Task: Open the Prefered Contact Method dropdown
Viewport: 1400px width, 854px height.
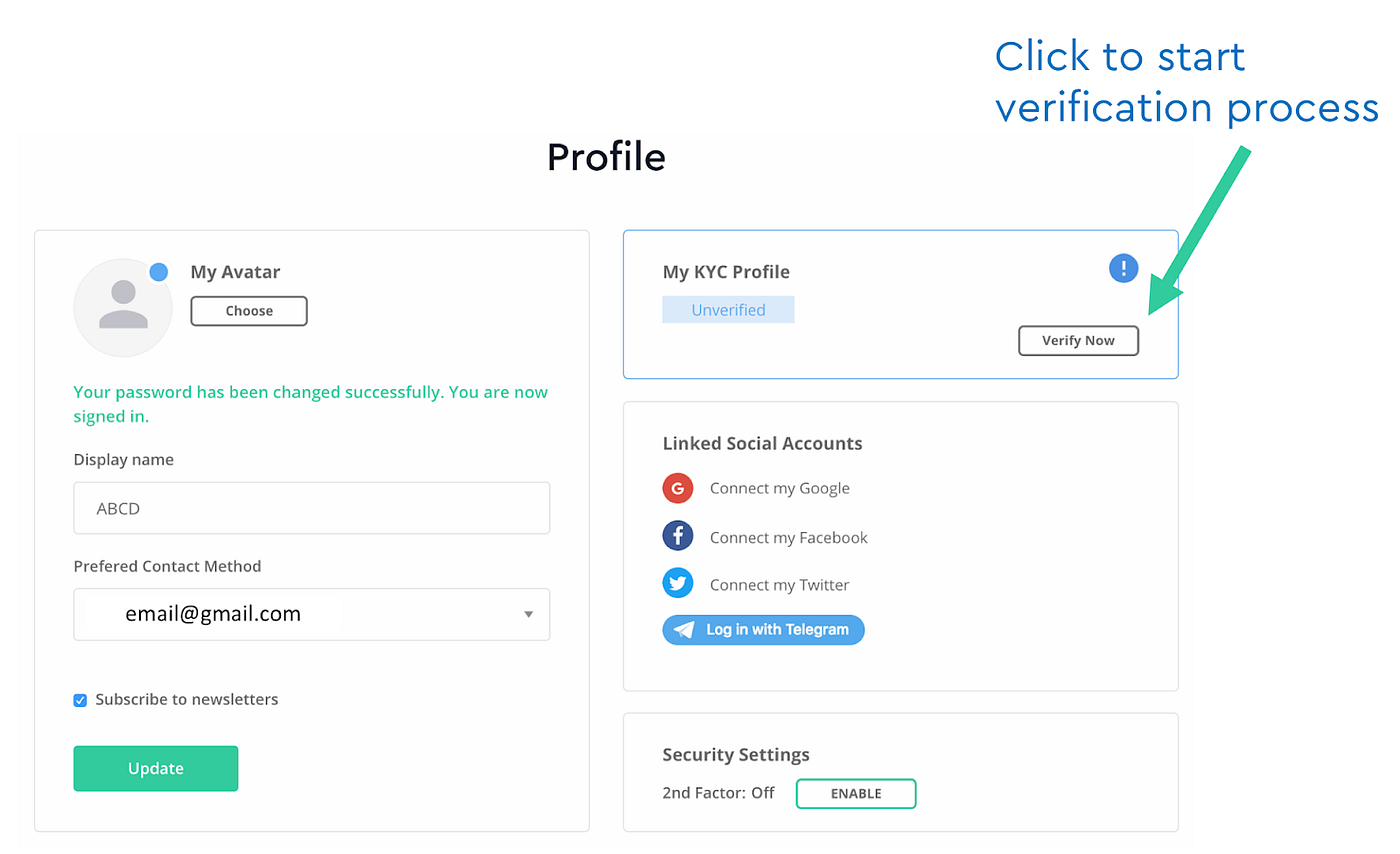Action: pyautogui.click(x=312, y=614)
